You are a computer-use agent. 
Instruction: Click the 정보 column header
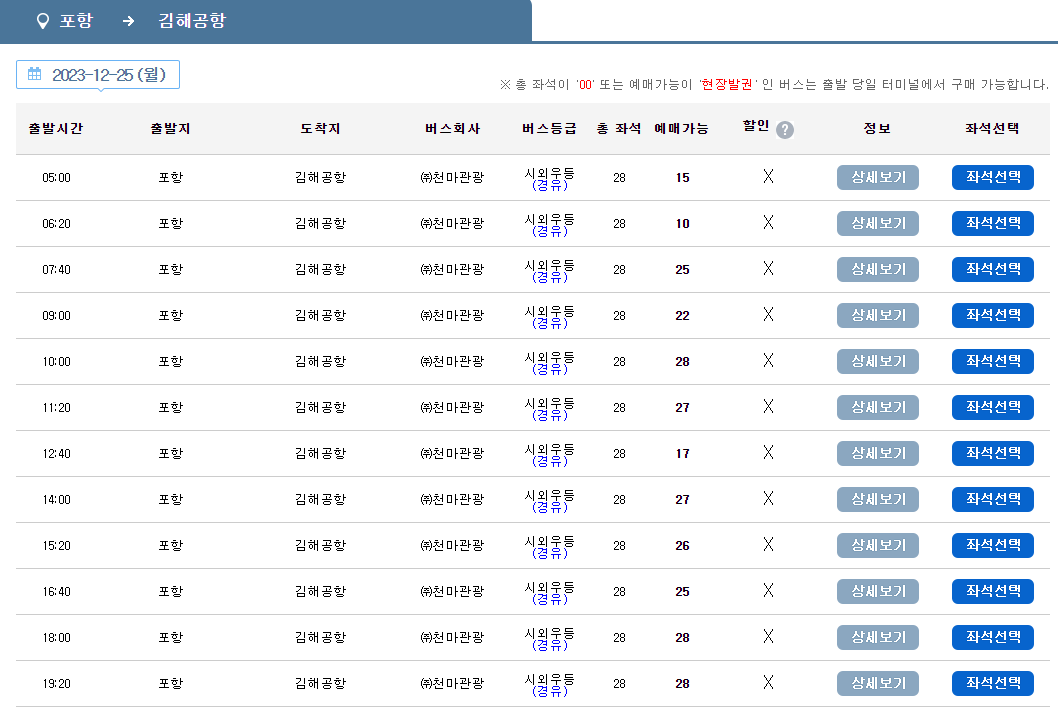(877, 128)
